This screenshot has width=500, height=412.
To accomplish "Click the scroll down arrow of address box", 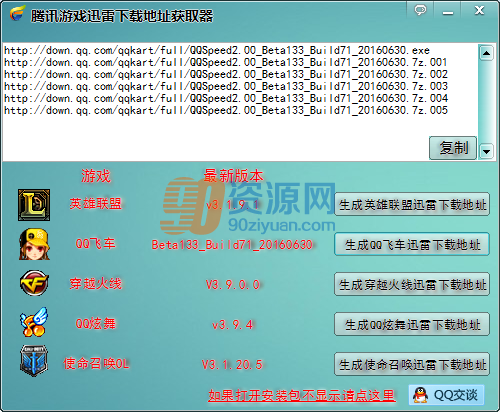I will pyautogui.click(x=486, y=152).
